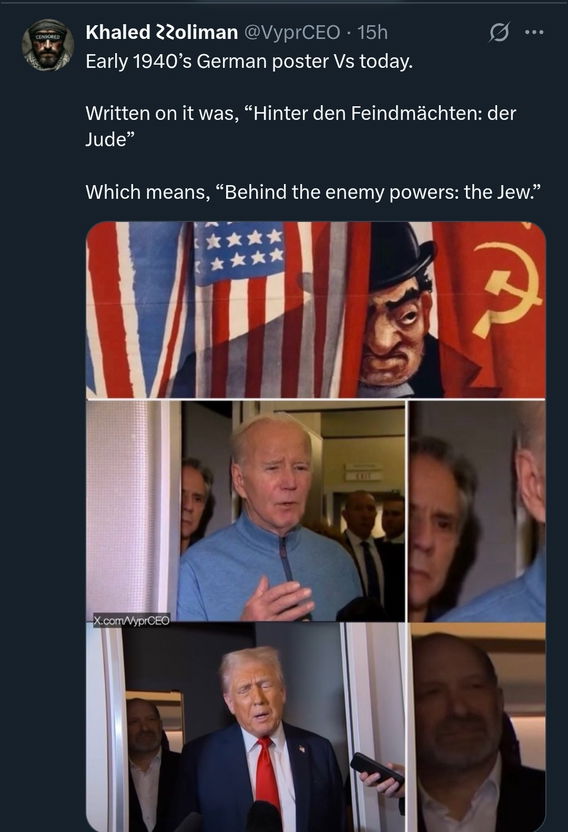
Task: Open photo of man in blue zip sweater
Action: (246, 511)
